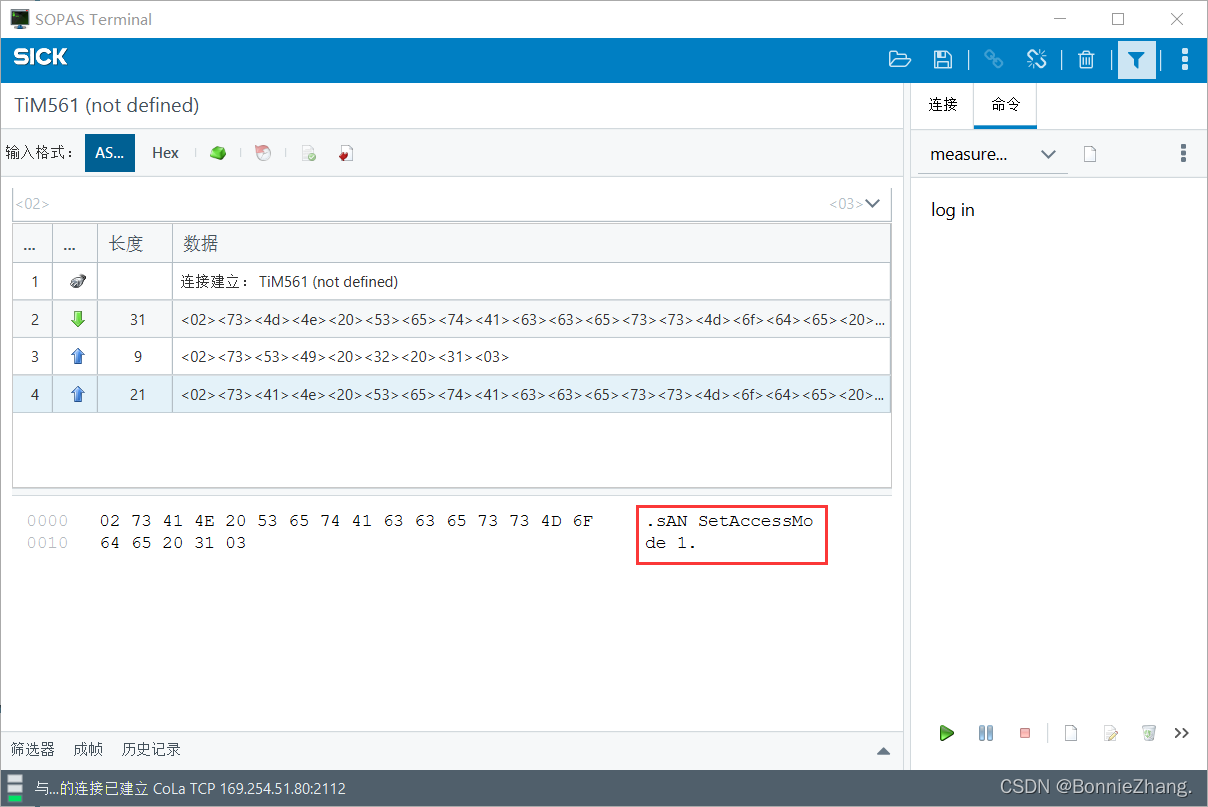This screenshot has height=807, width=1208.
Task: Click the 长度 column header
Action: (135, 243)
